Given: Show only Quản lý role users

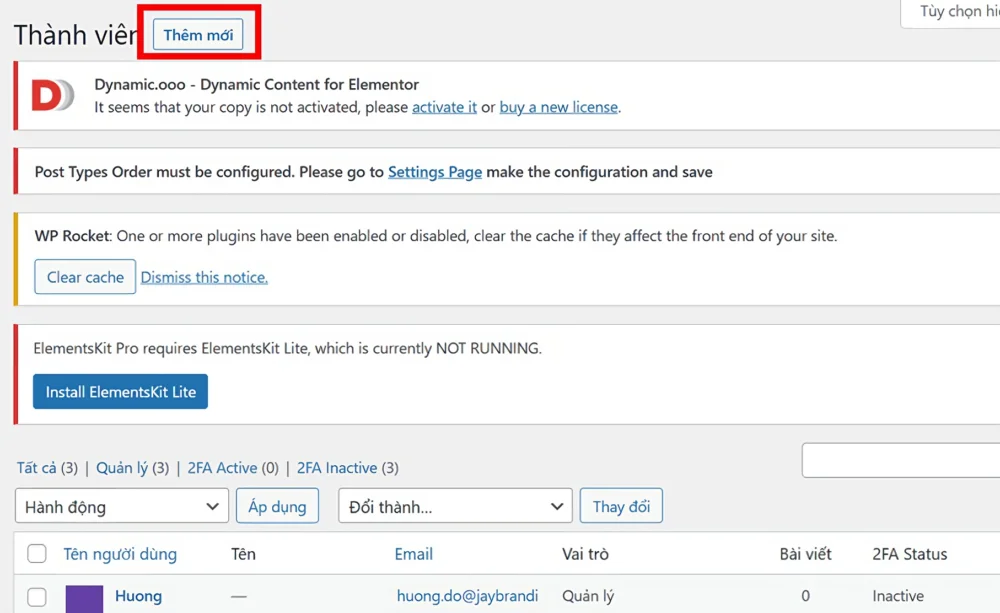Looking at the screenshot, I should [122, 468].
